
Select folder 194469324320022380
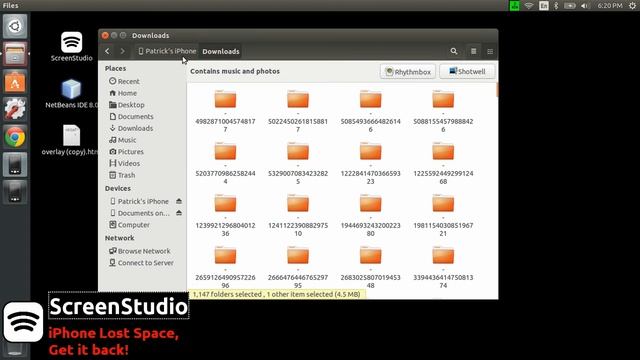[x=371, y=215]
